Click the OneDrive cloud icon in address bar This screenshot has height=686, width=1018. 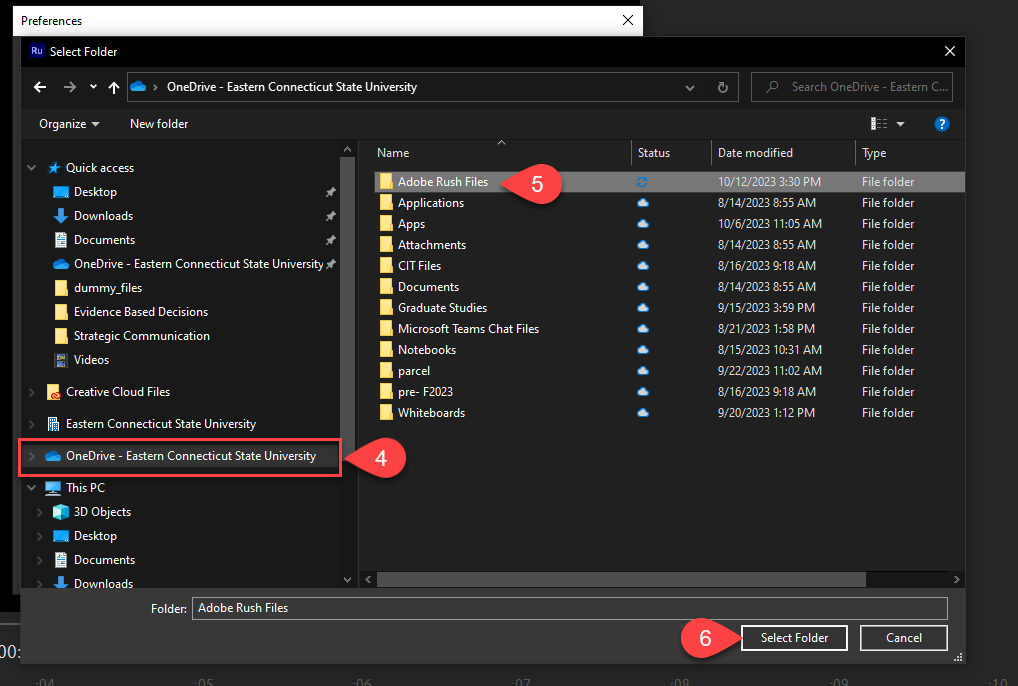click(x=138, y=86)
